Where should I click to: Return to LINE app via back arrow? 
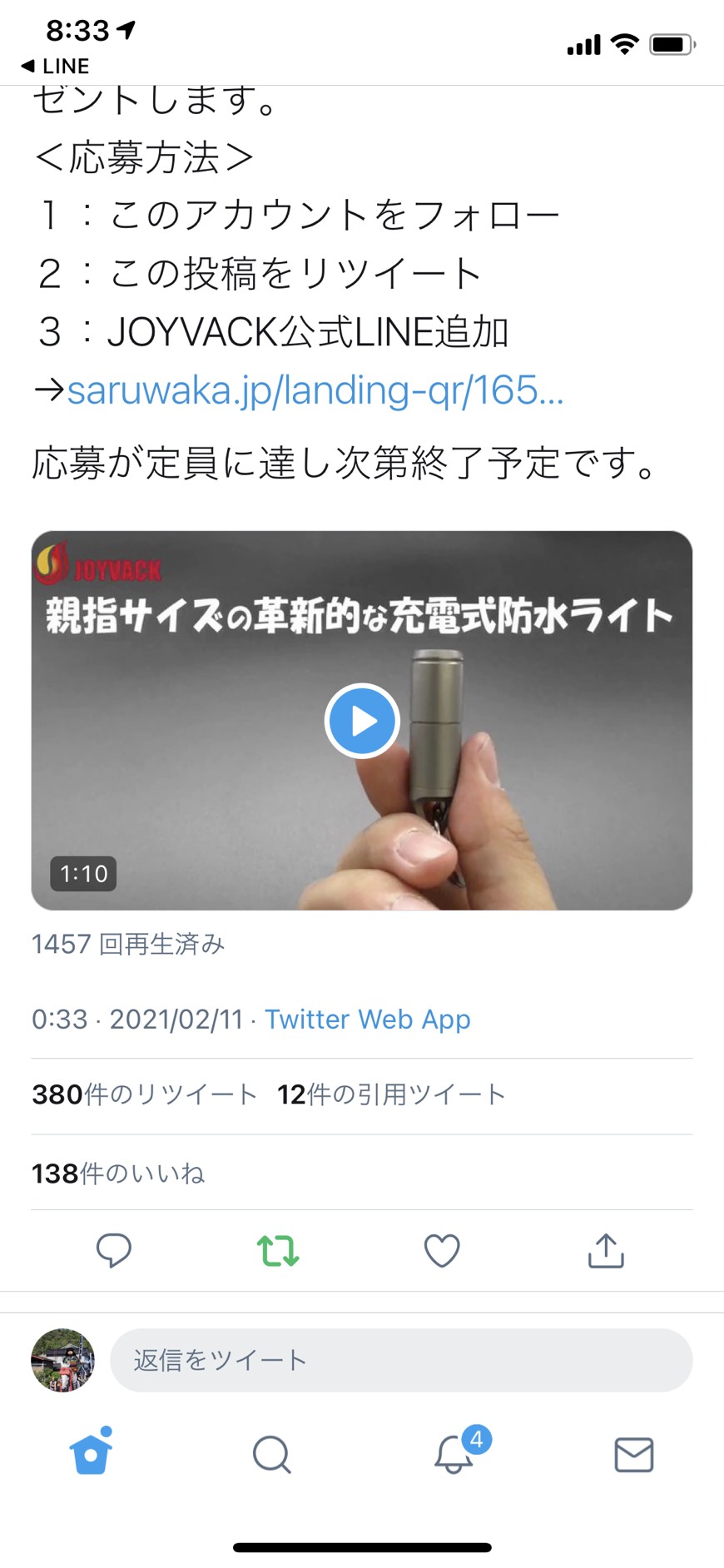[x=54, y=66]
